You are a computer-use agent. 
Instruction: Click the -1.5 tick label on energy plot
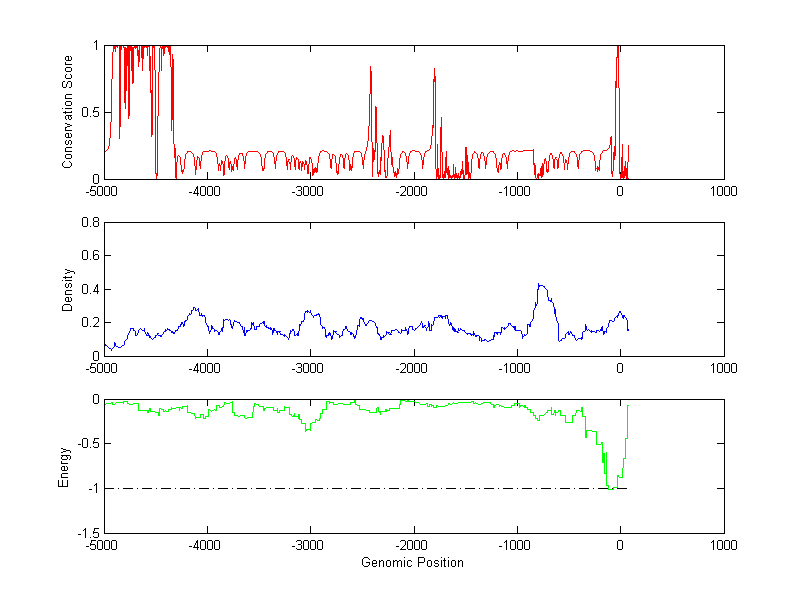click(86, 533)
